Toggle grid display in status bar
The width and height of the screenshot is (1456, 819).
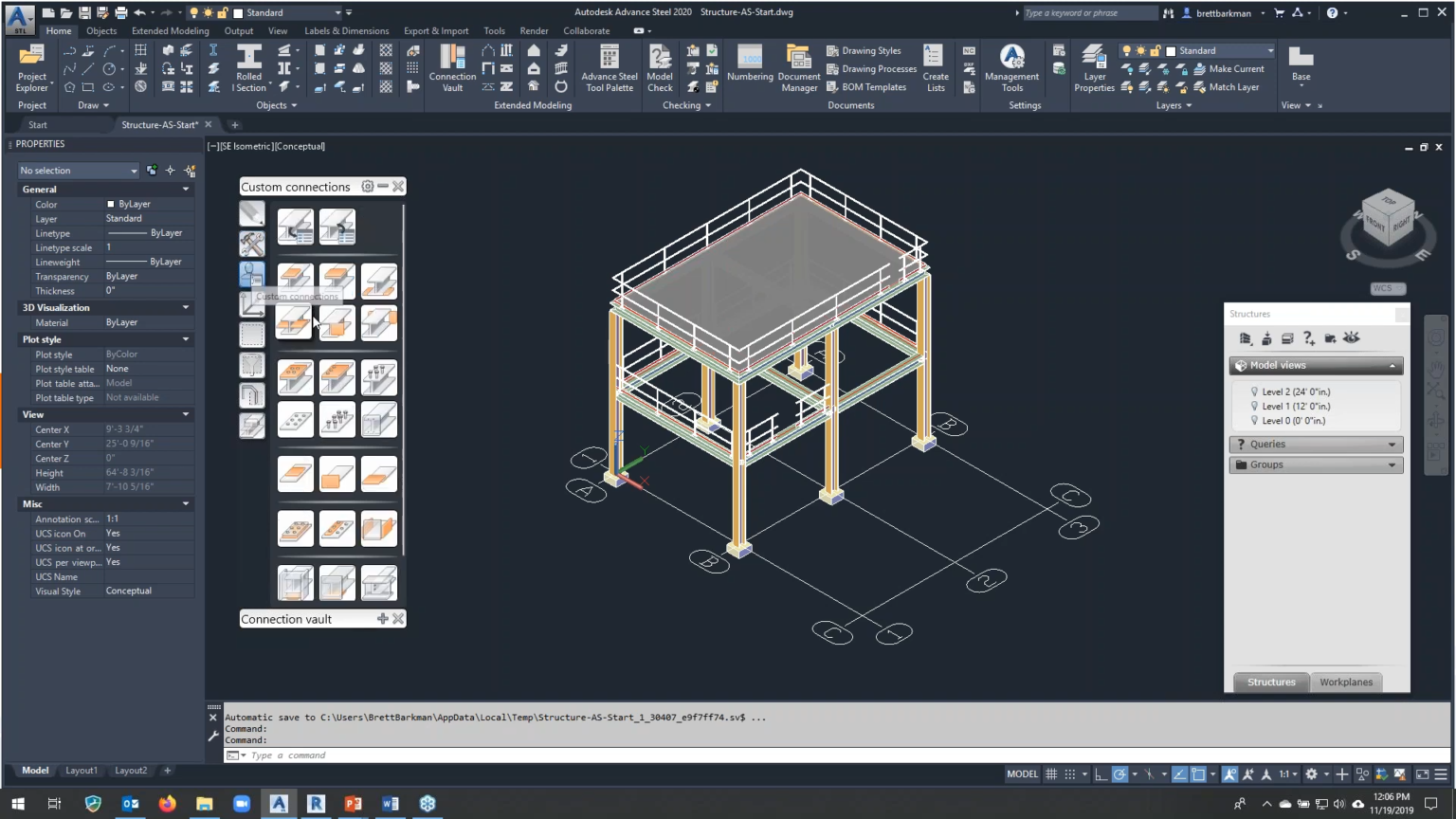click(1051, 774)
